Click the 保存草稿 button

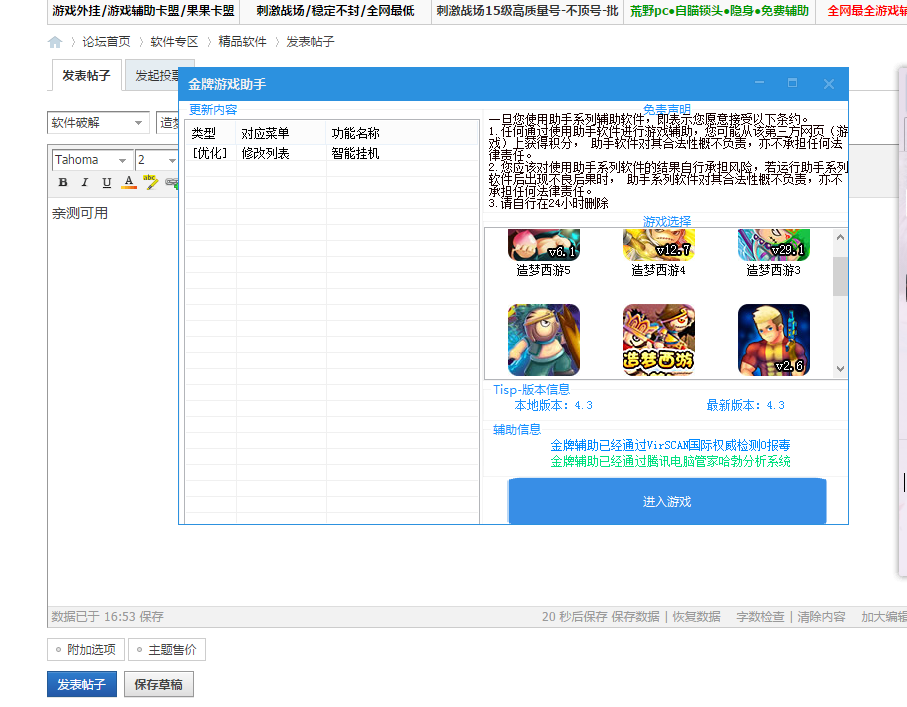click(158, 685)
